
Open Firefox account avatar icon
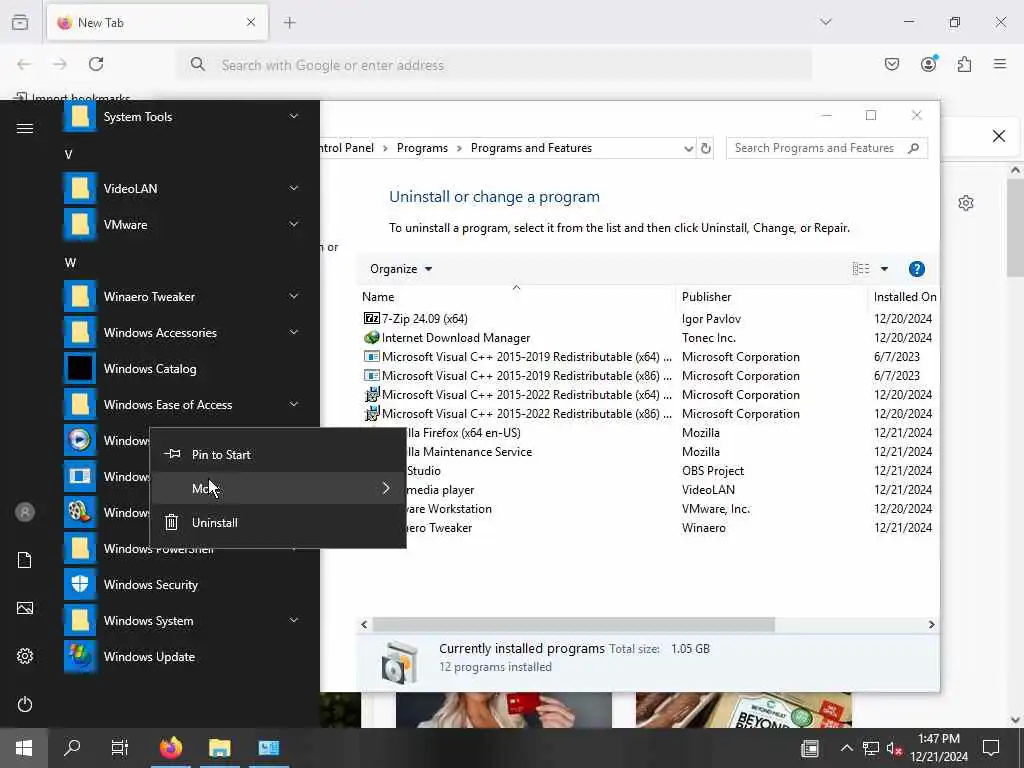928,64
